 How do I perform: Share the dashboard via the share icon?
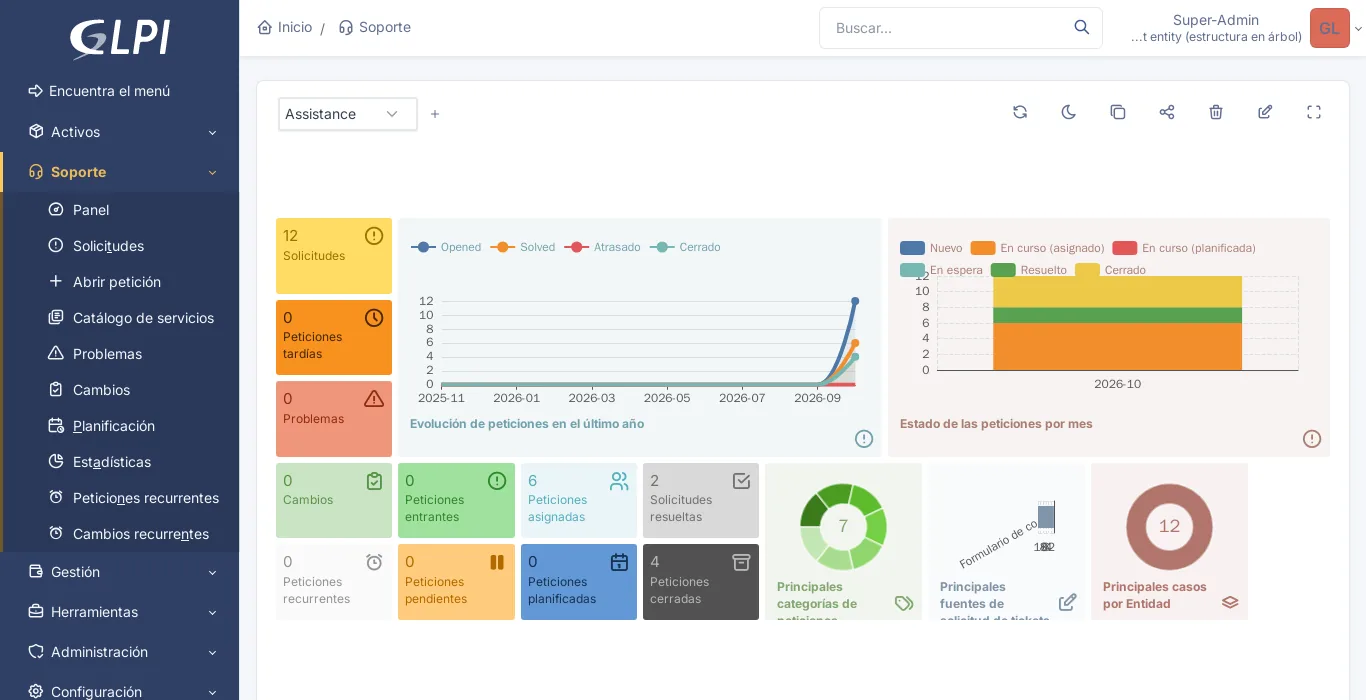point(1167,112)
